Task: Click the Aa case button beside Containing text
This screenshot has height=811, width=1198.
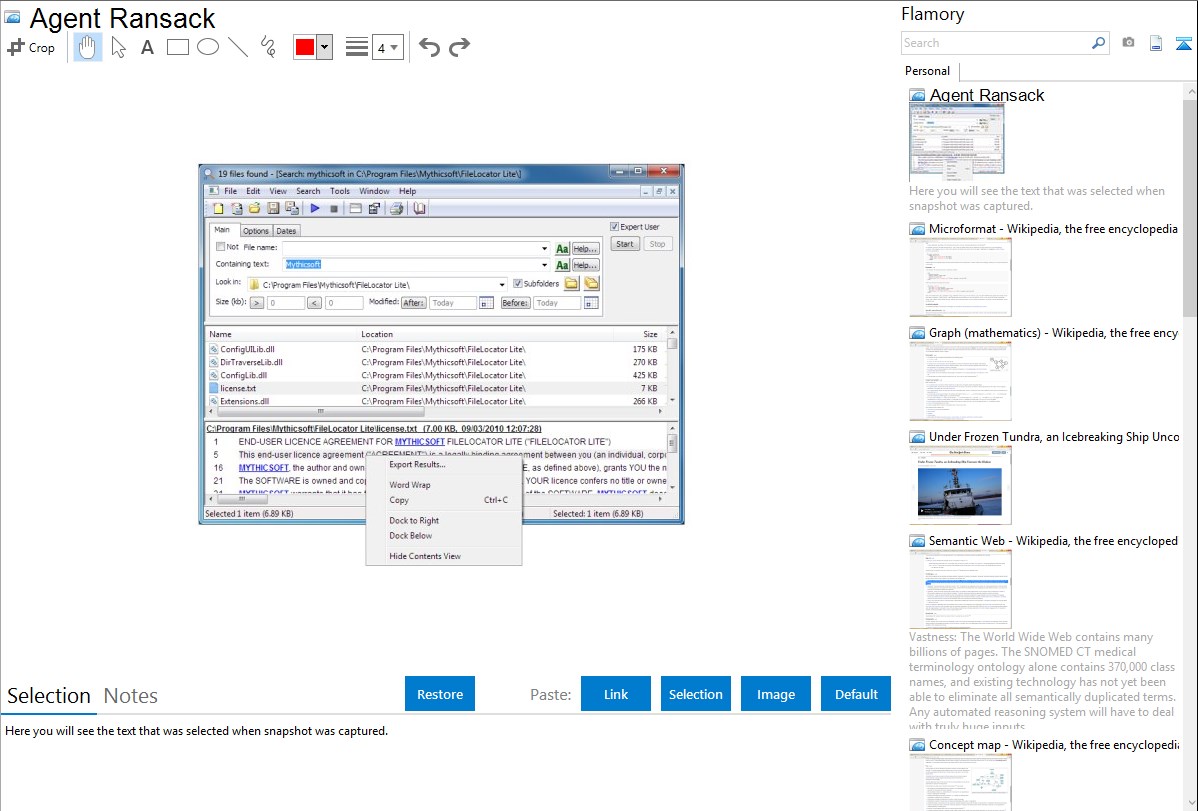Action: point(562,265)
